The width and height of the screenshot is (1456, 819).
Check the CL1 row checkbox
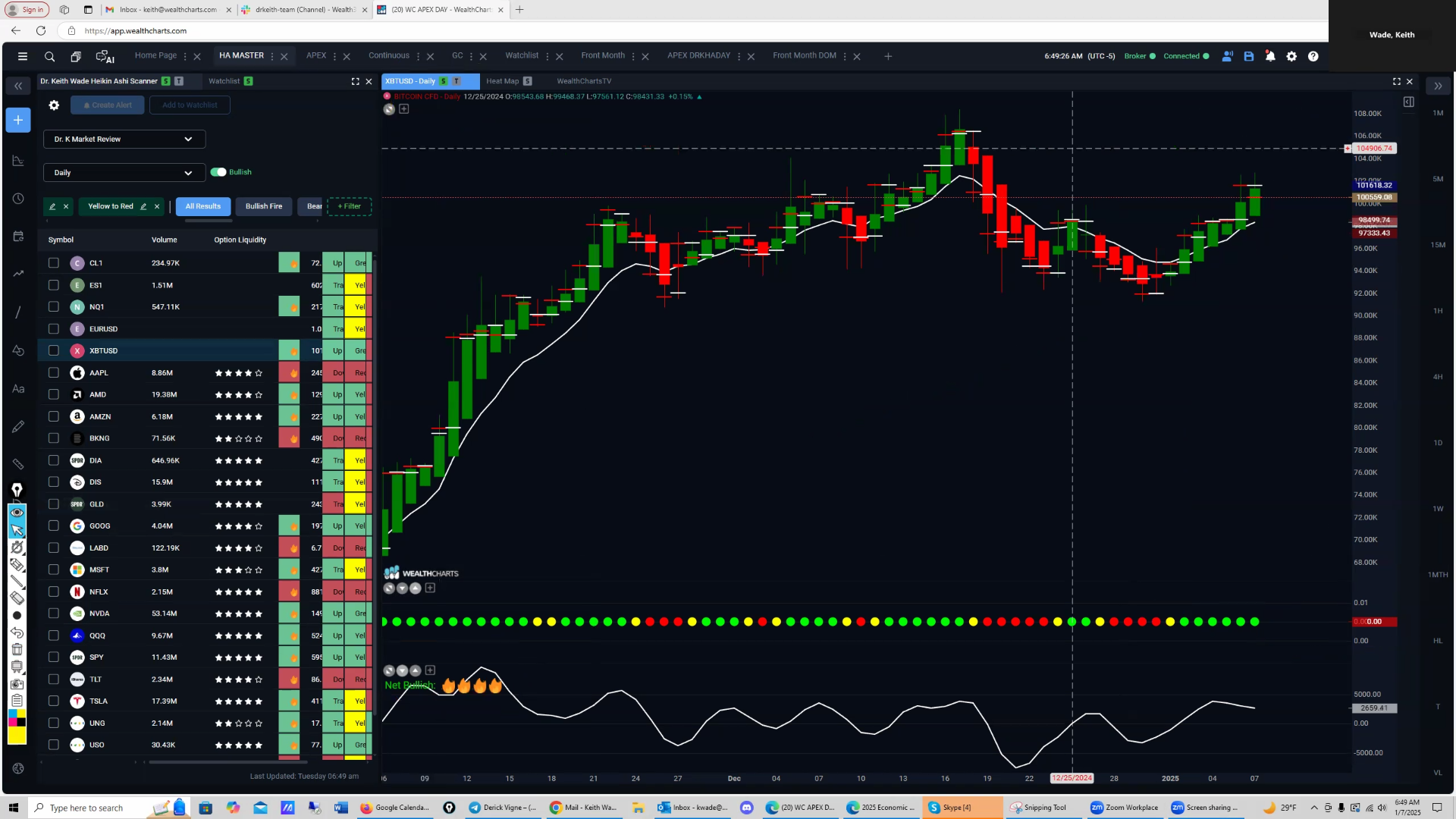(53, 263)
